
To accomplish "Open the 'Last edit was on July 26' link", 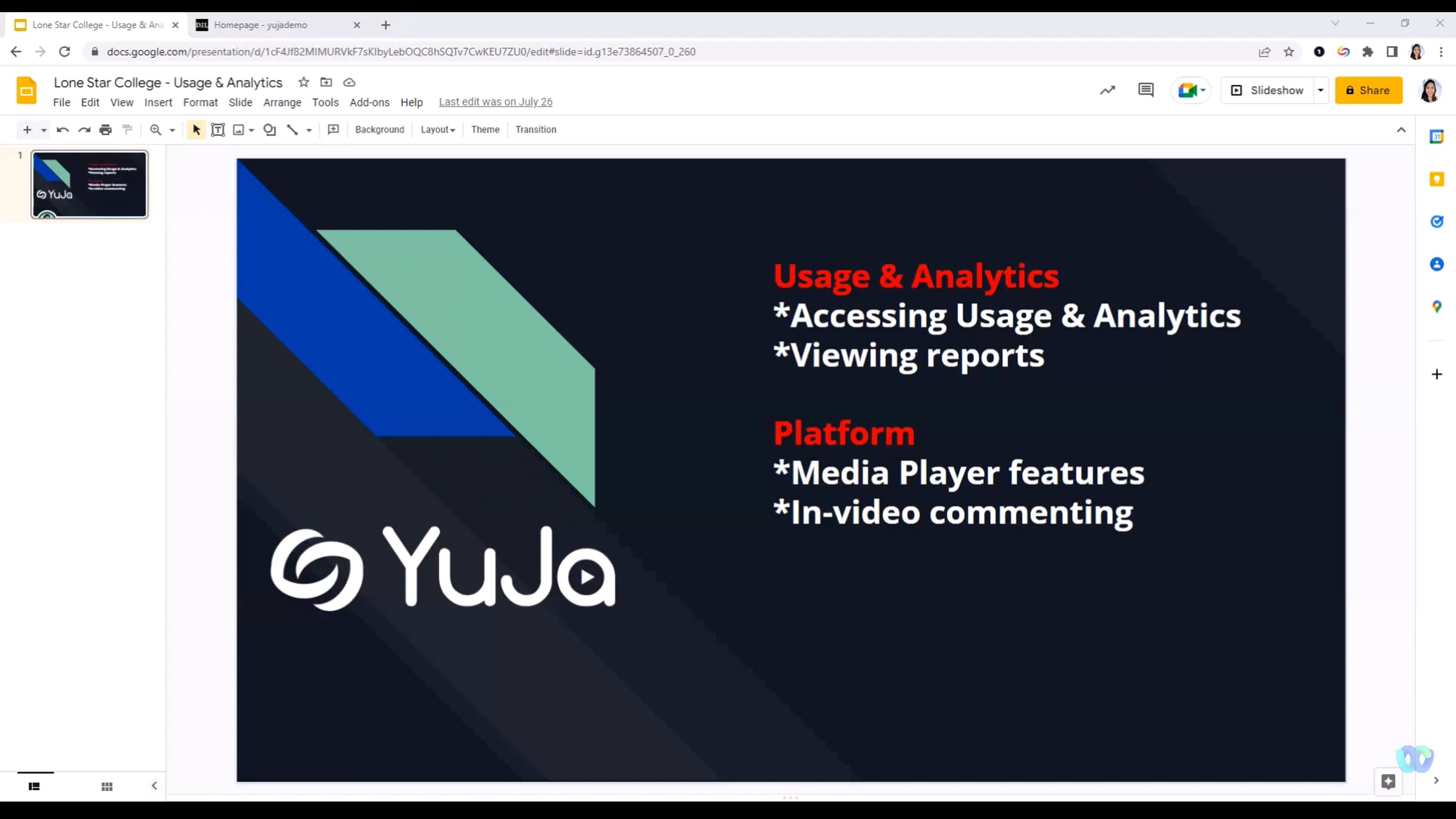I will [x=496, y=102].
